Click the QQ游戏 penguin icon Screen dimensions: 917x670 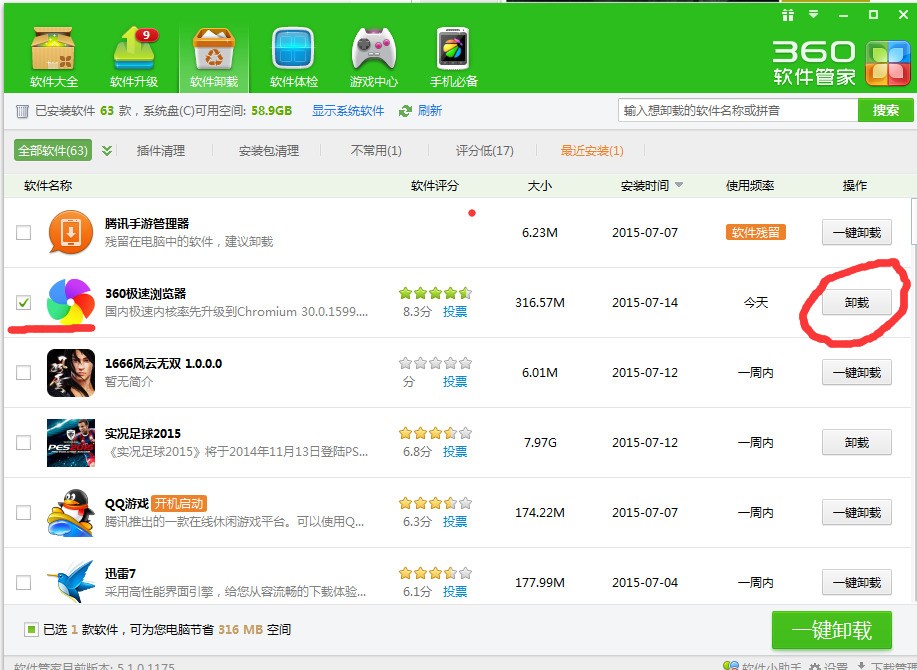pyautogui.click(x=70, y=512)
